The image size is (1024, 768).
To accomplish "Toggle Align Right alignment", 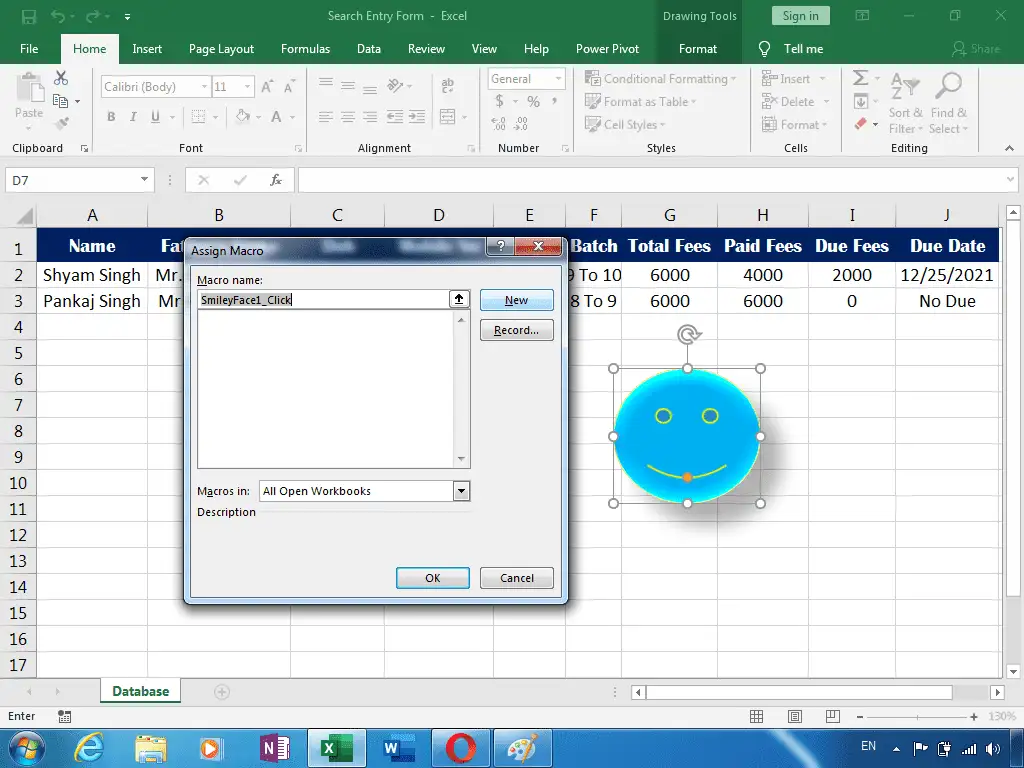I will coord(370,117).
